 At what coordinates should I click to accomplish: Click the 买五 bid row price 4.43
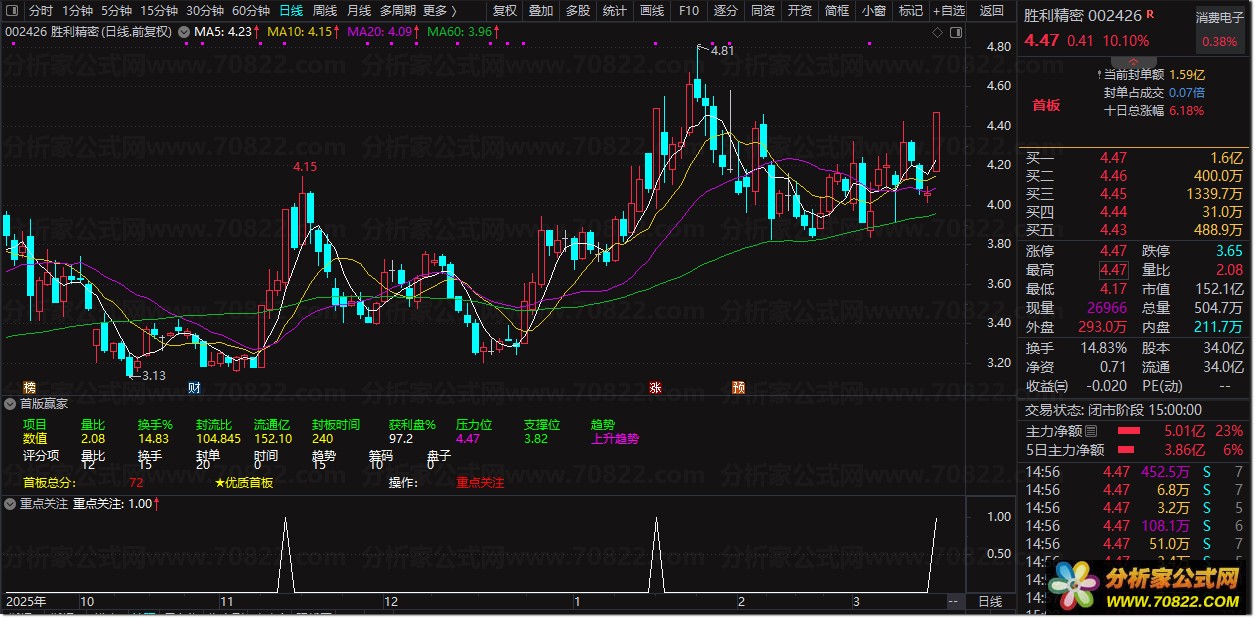(1113, 230)
